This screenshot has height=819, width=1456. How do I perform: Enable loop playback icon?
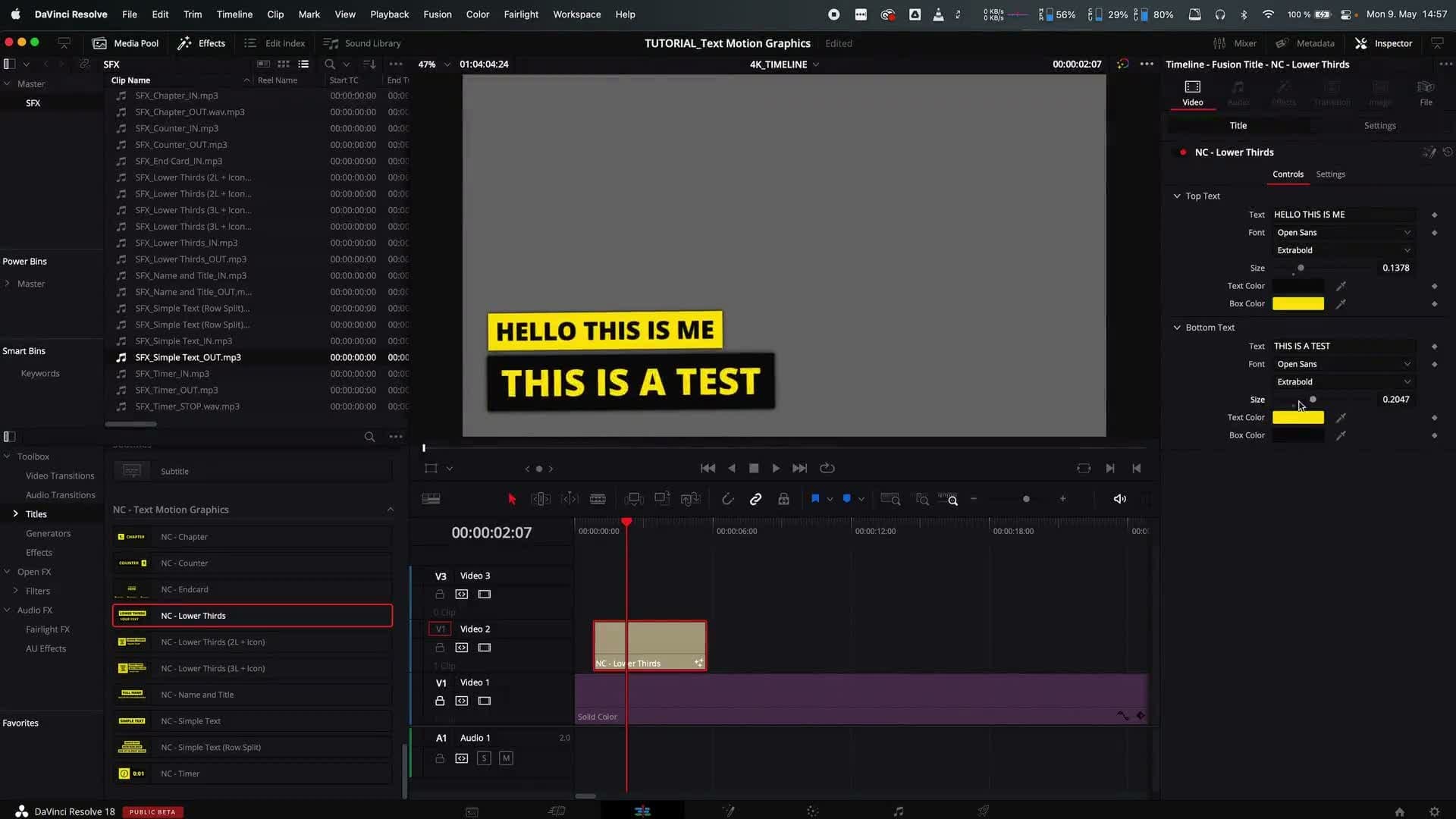[x=827, y=469]
